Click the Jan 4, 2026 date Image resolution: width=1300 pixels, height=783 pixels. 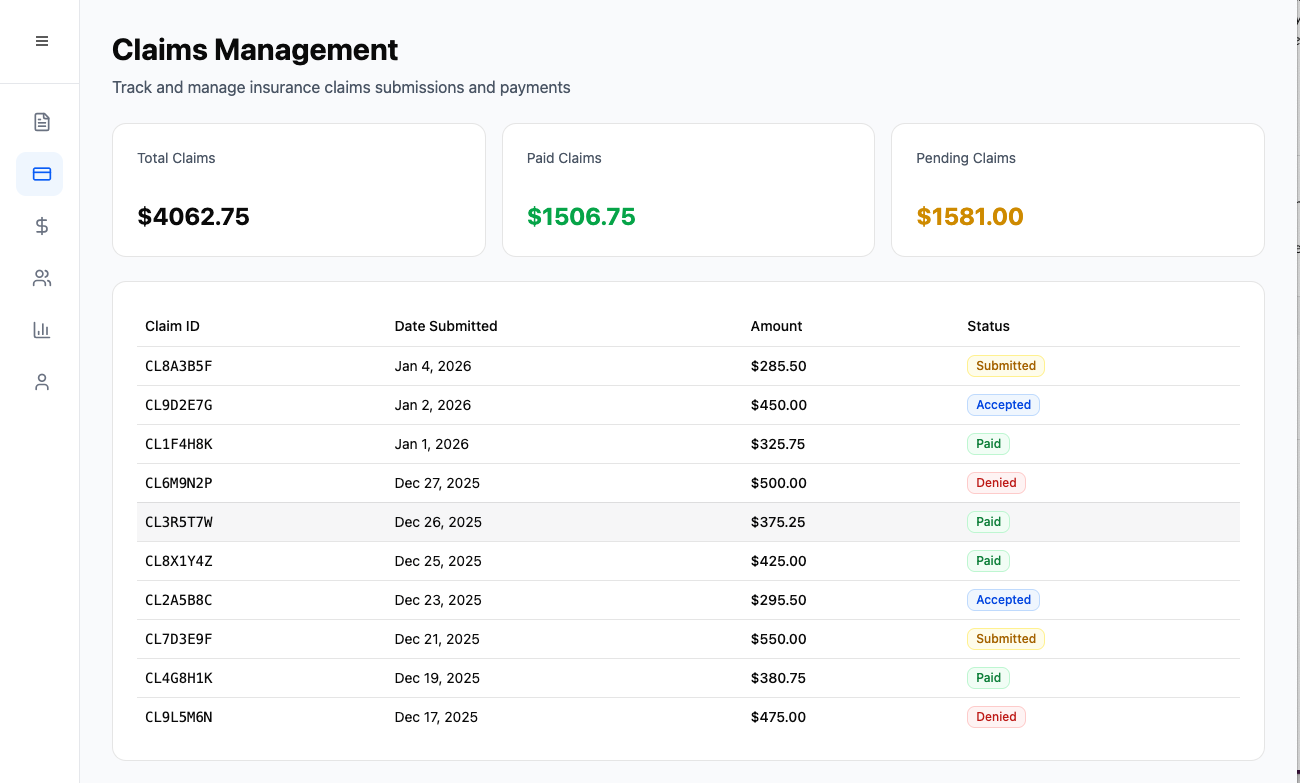[433, 366]
